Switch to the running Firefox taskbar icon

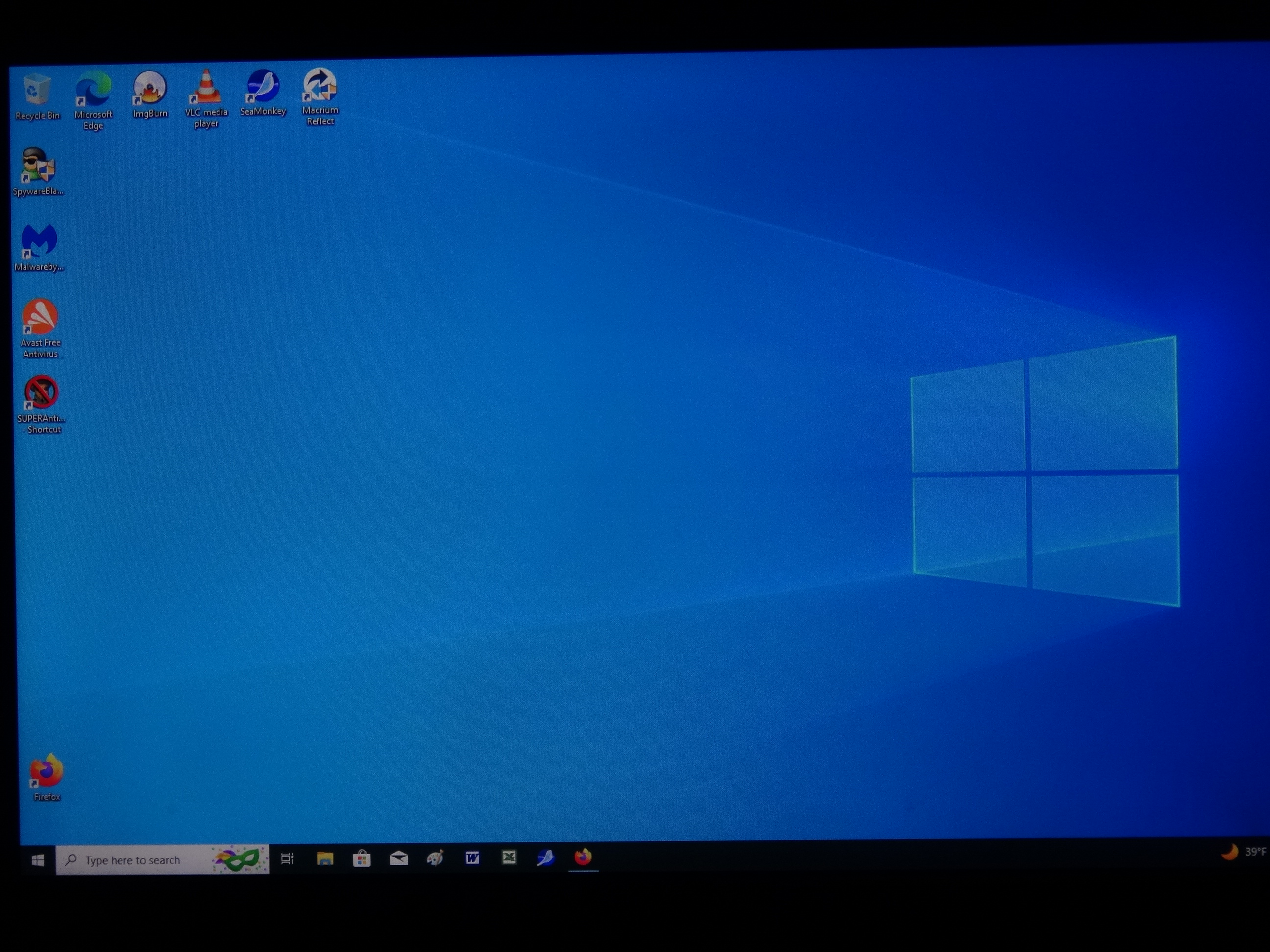[x=583, y=857]
